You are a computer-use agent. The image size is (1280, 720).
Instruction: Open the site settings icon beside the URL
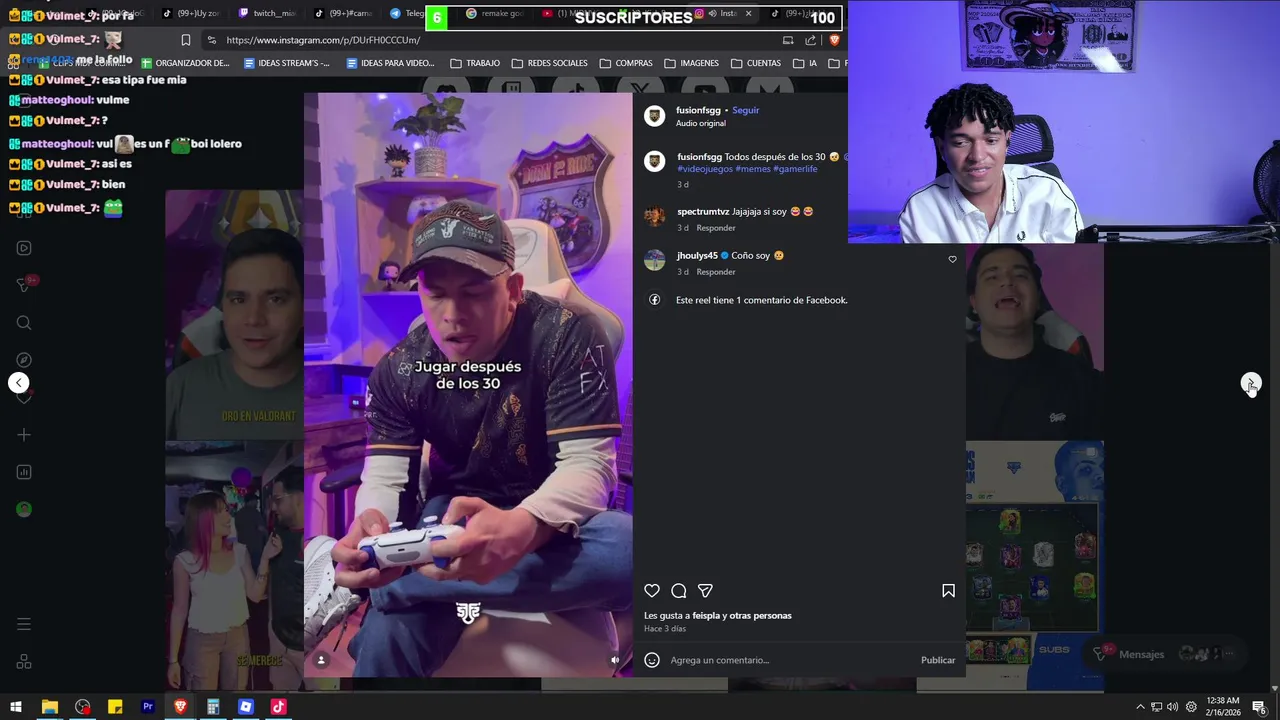(211, 40)
